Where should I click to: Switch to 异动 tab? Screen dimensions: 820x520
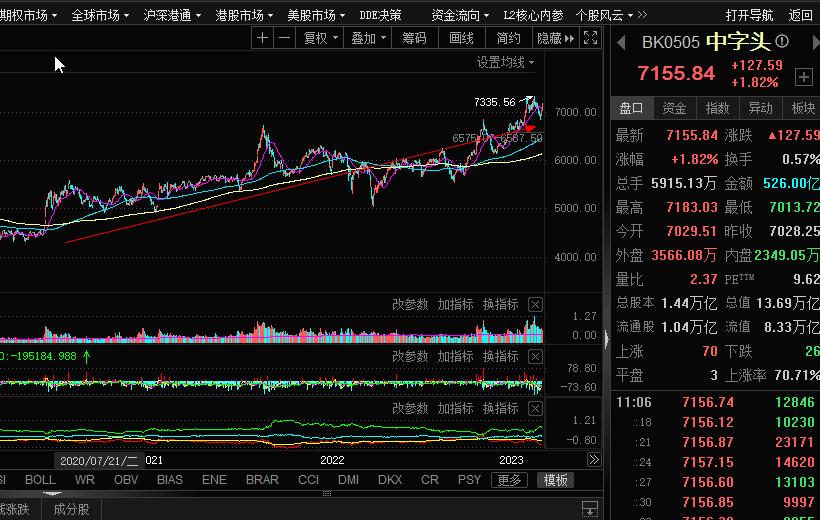coord(760,108)
